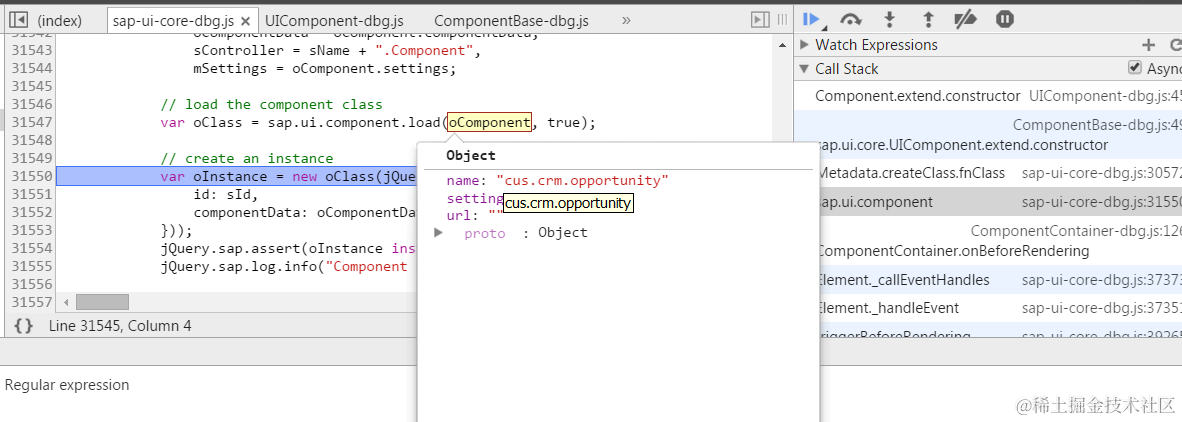The image size is (1182, 422).
Task: Select the Metadata.createClass.fnClass frame
Action: [911, 173]
